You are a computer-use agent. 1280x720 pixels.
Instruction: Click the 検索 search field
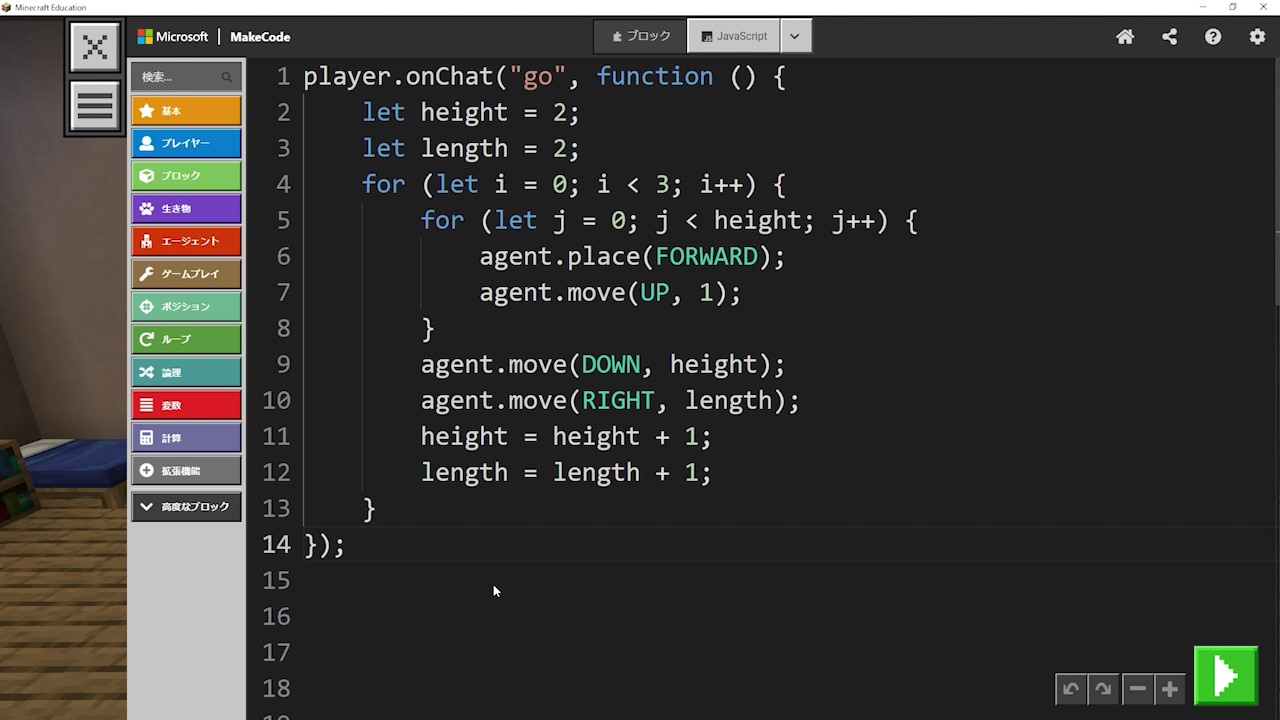180,77
